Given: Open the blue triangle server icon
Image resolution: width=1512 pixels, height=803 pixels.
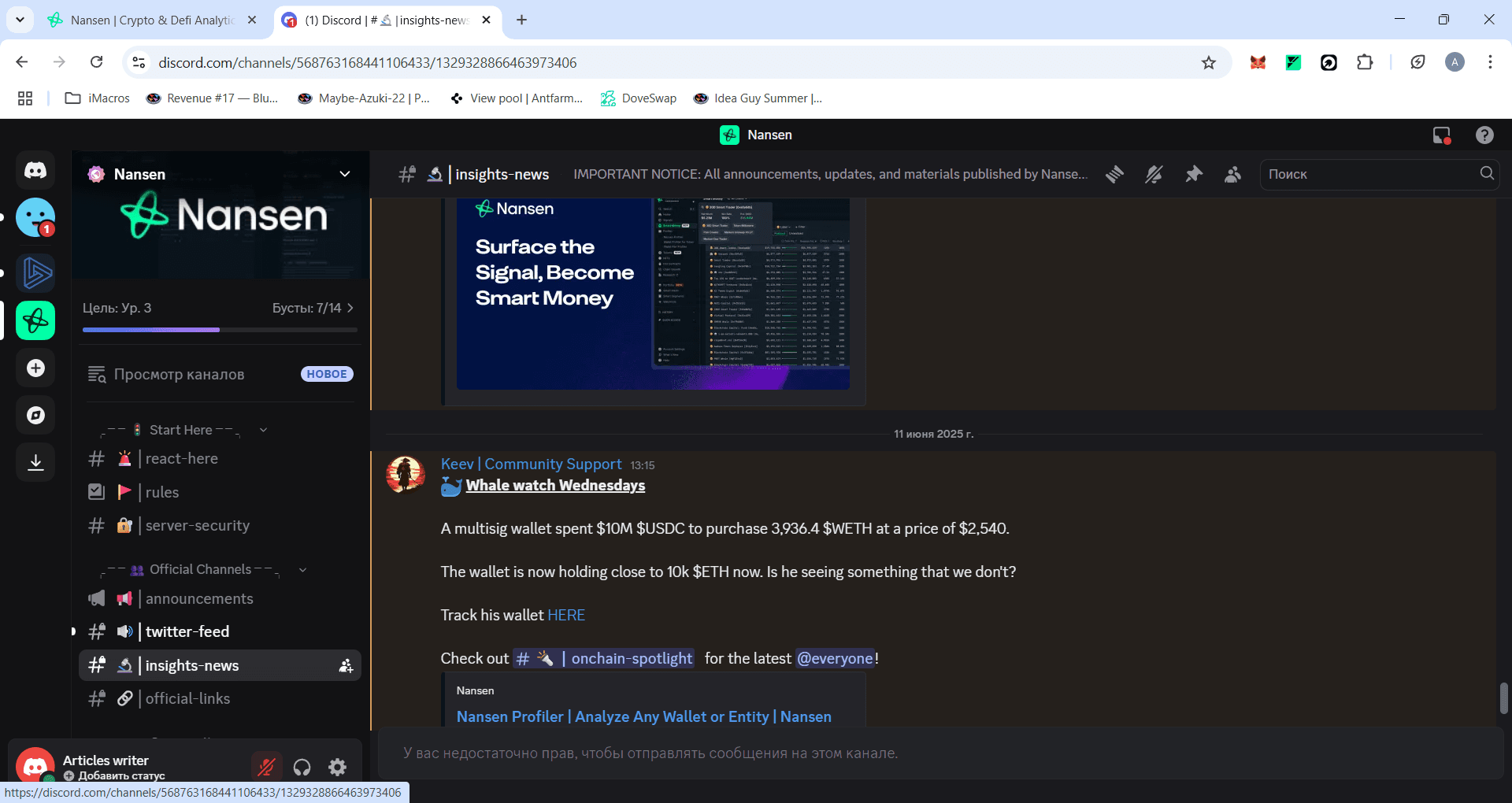Looking at the screenshot, I should tap(35, 273).
